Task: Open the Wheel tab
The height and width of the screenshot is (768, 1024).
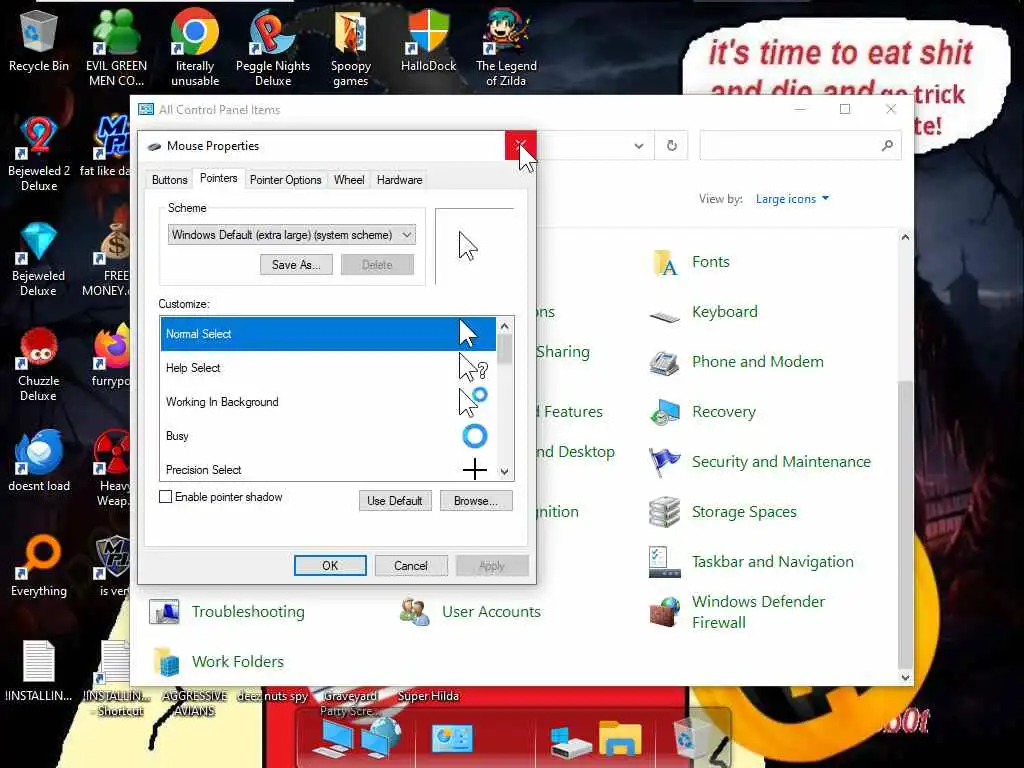Action: [349, 180]
